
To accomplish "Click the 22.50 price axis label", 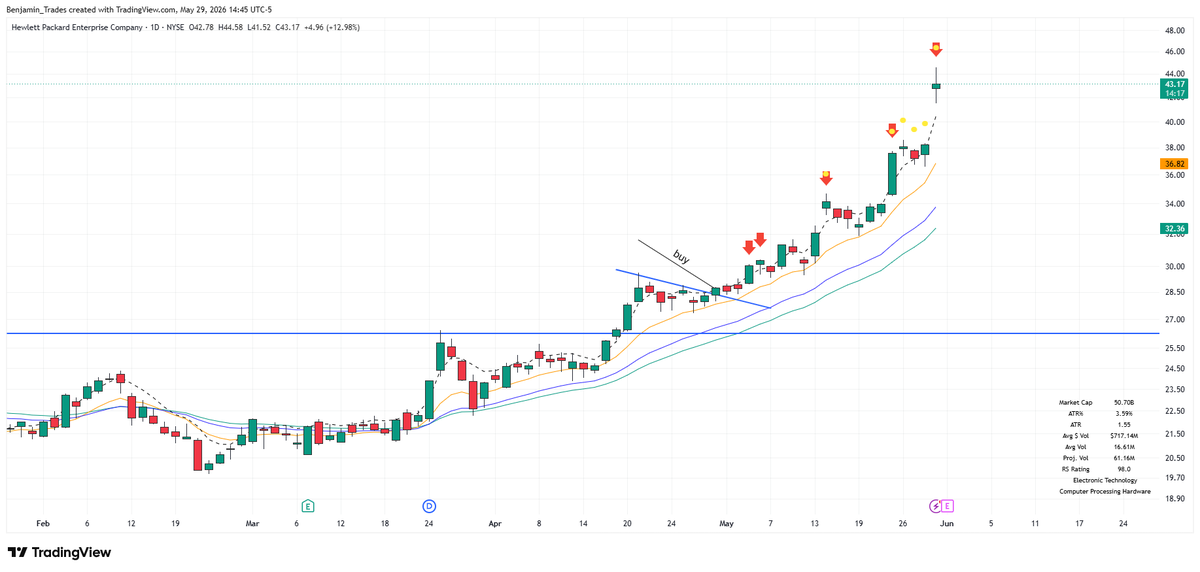I will 1174,412.
